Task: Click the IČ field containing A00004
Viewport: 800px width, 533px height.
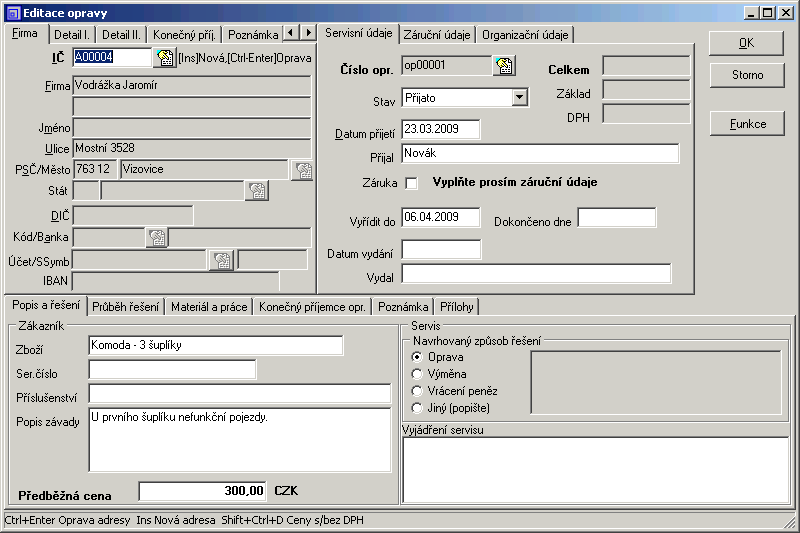Action: [x=112, y=57]
